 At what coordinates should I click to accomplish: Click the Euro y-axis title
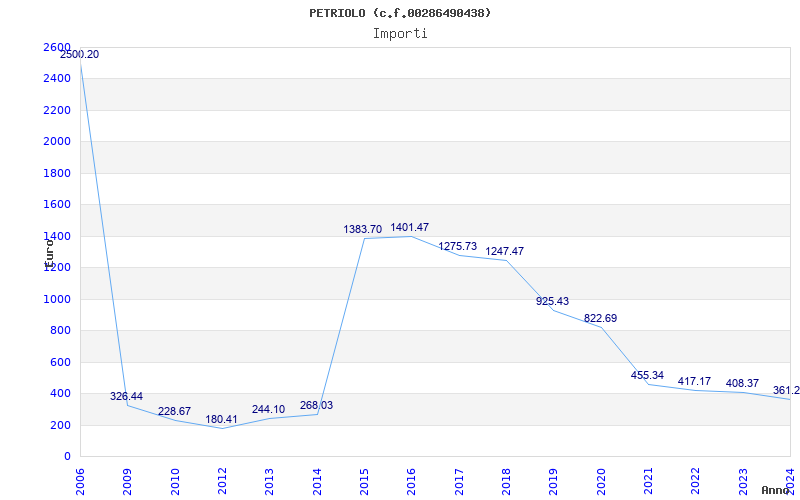48,250
